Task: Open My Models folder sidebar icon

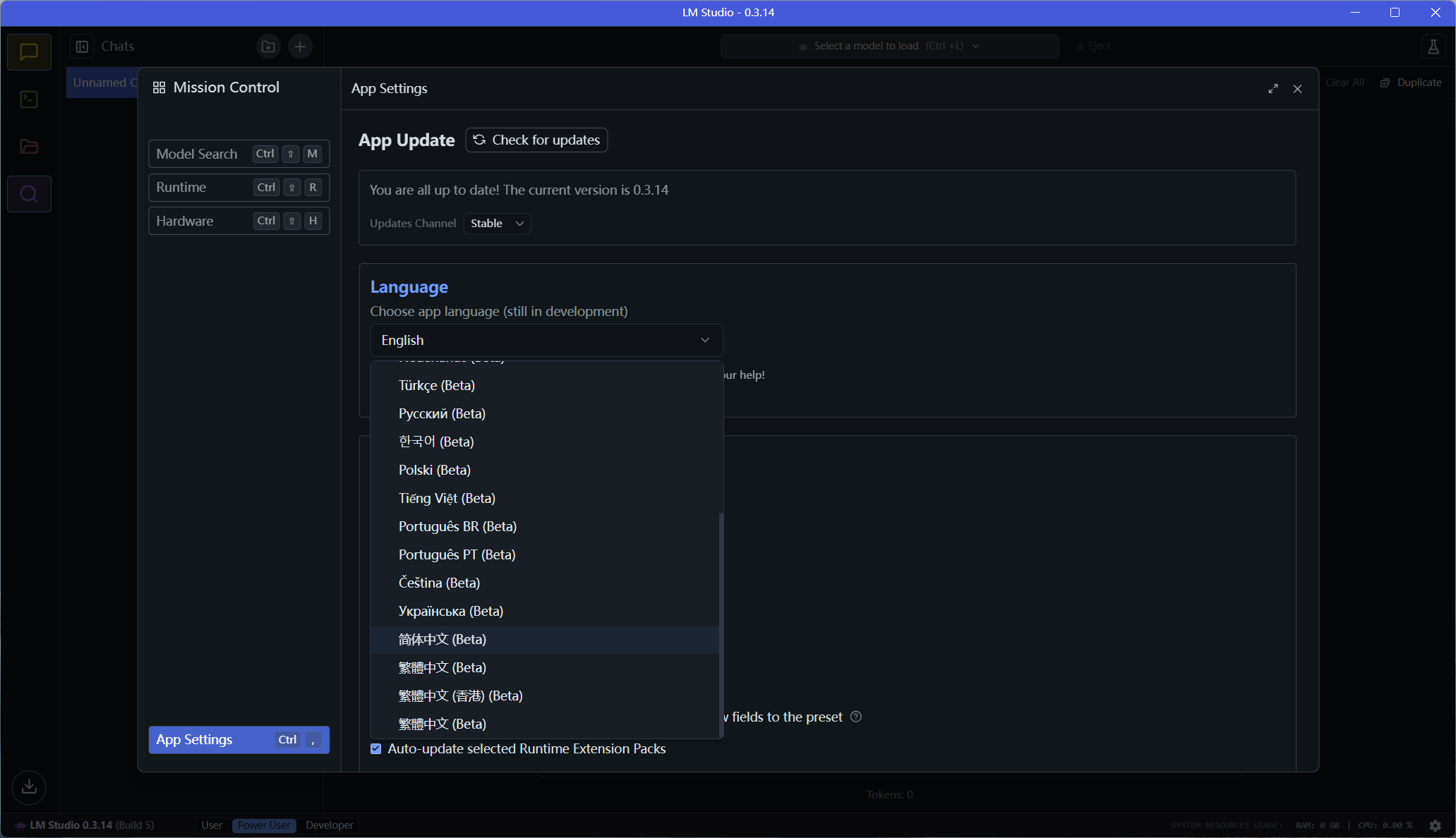Action: coord(29,147)
